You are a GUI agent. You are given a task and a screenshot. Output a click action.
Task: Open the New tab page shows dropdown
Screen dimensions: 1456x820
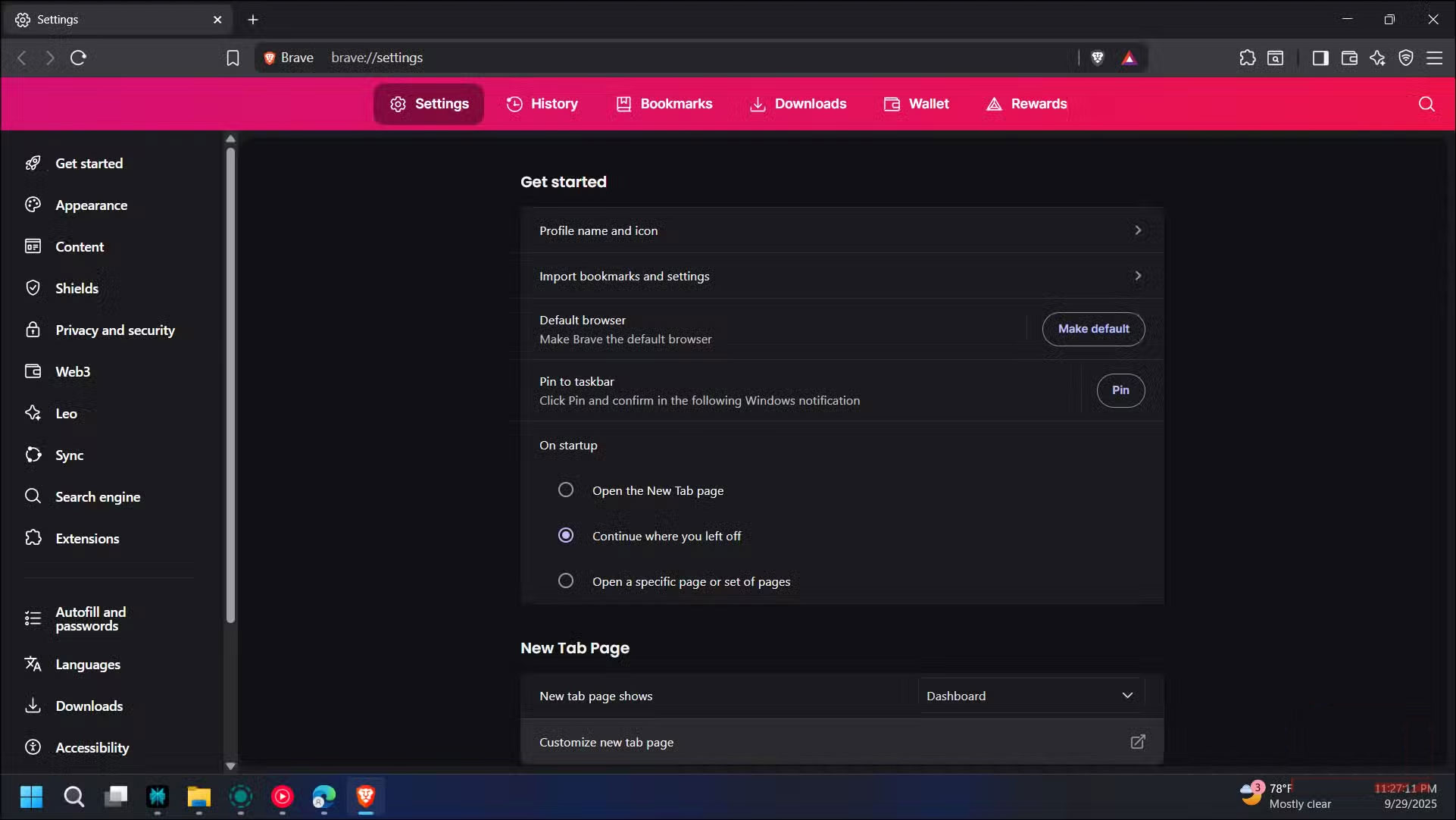1029,695
